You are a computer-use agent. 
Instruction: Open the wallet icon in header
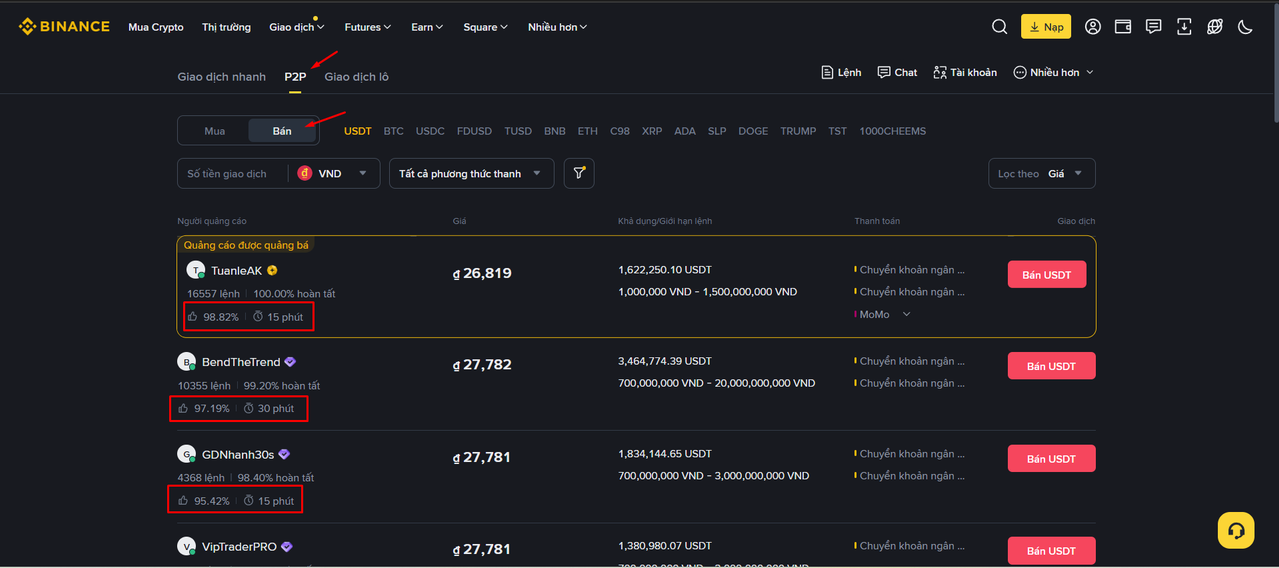[1123, 27]
